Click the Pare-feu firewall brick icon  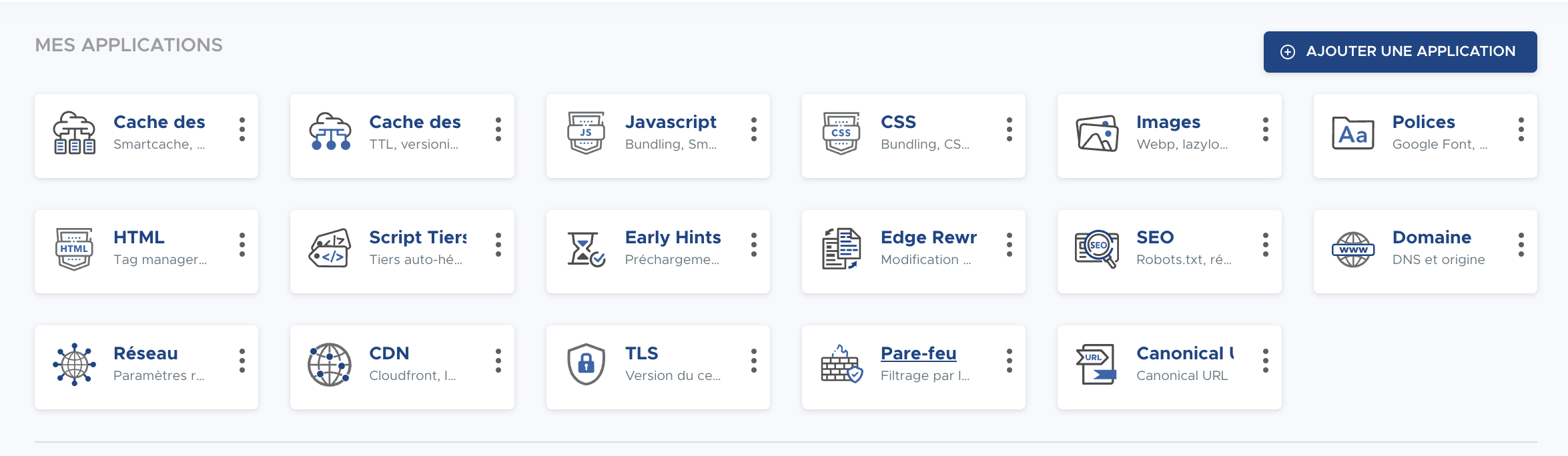(841, 364)
